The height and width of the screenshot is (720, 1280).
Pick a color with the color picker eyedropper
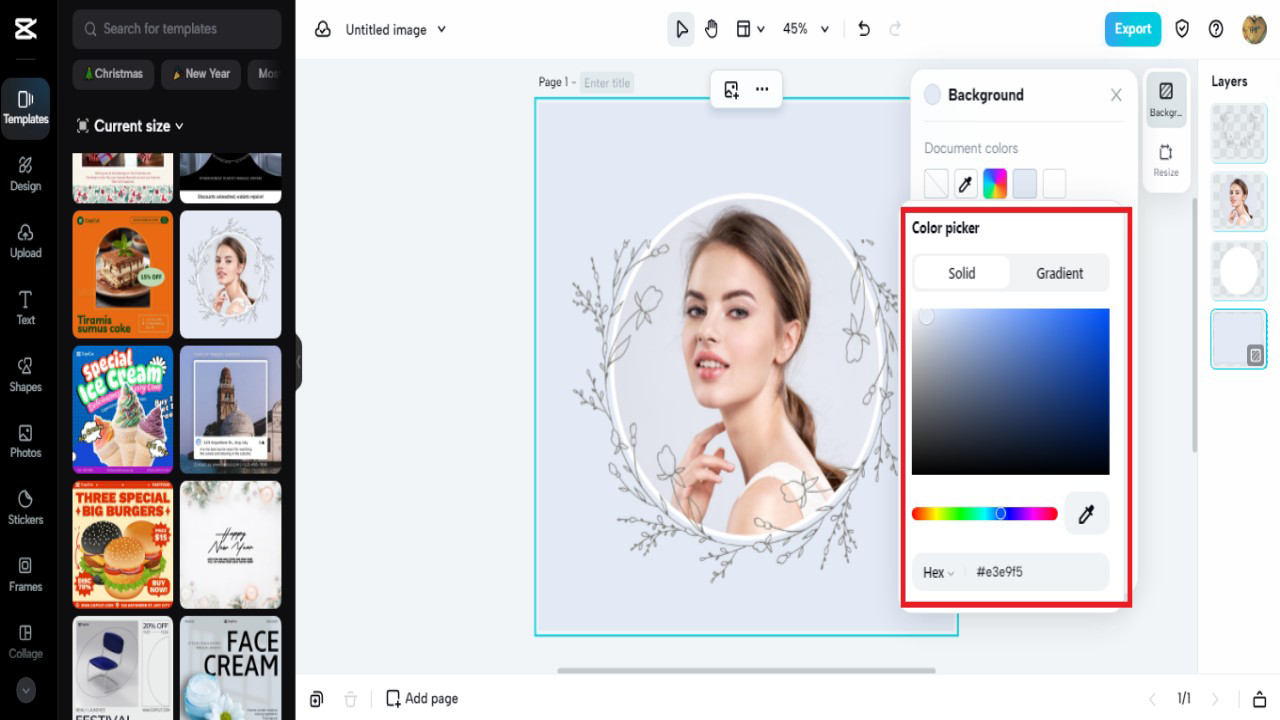[x=1086, y=514]
